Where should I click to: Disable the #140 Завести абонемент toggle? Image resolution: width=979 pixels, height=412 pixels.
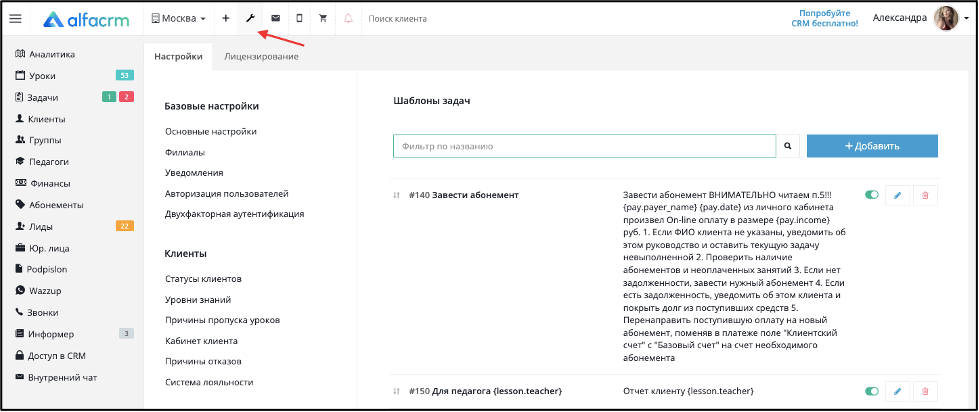(x=872, y=195)
